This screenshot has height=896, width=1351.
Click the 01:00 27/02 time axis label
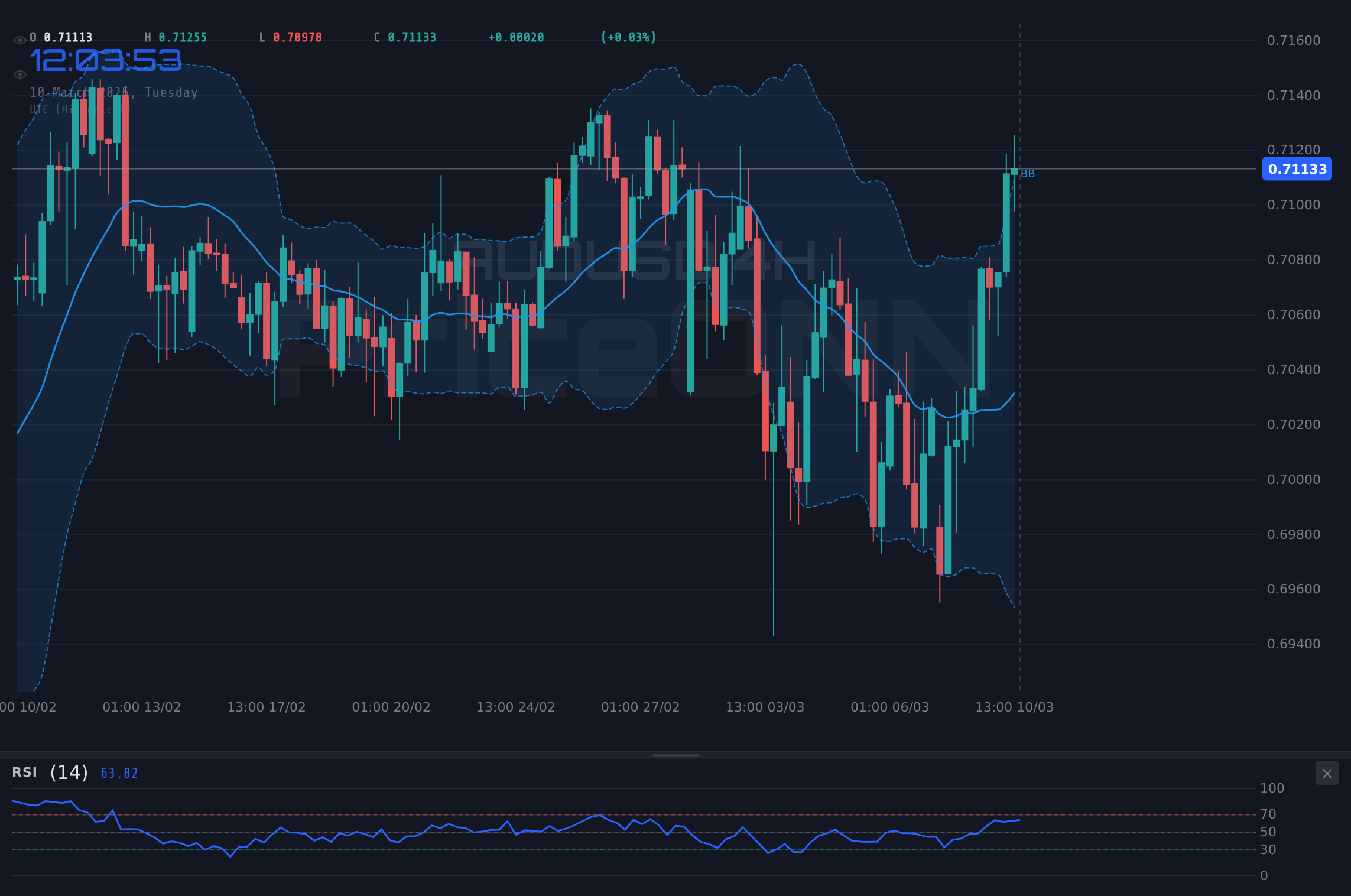(x=641, y=707)
